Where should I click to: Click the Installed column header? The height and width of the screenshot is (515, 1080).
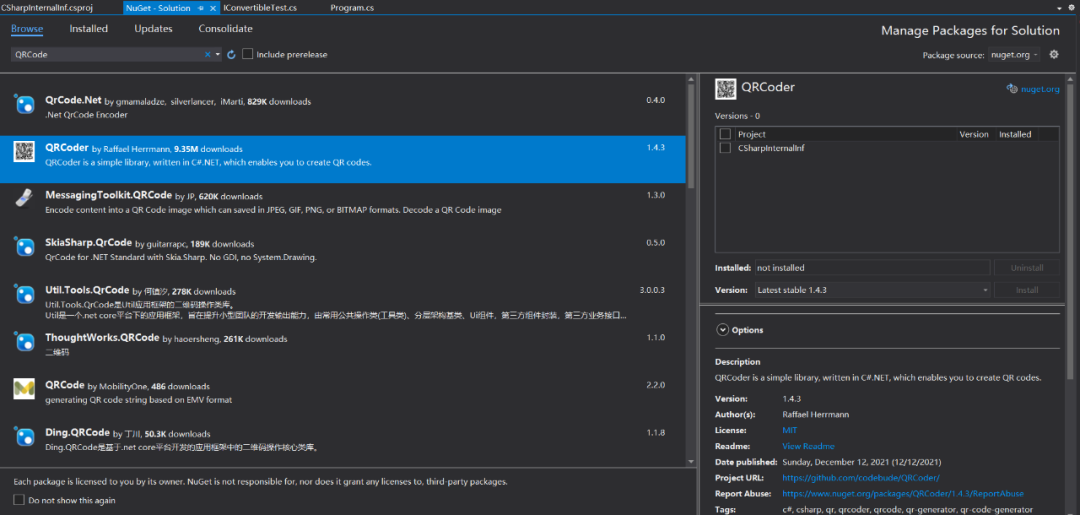[x=1015, y=134]
